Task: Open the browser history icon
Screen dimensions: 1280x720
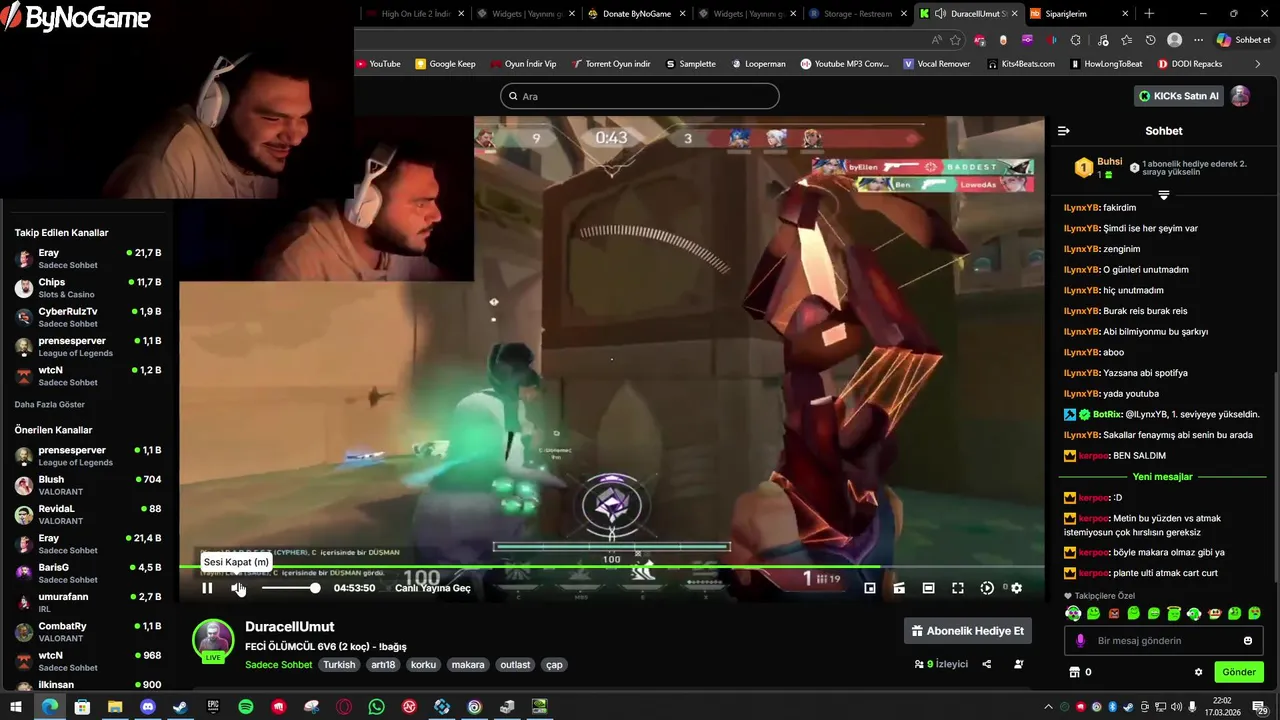Action: 1151,40
